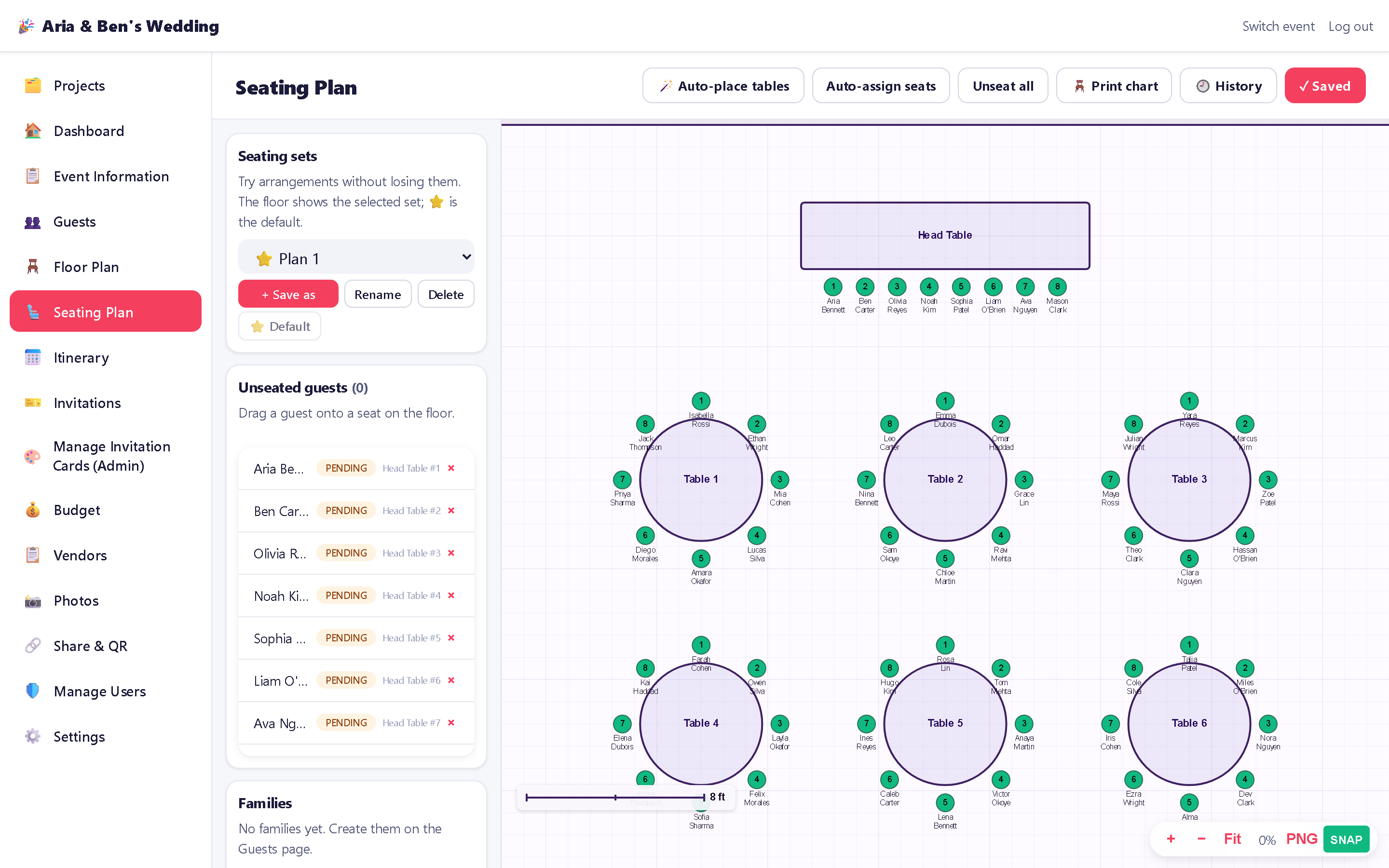Viewport: 1389px width, 868px height.
Task: Fit the floor to view
Action: tap(1232, 839)
